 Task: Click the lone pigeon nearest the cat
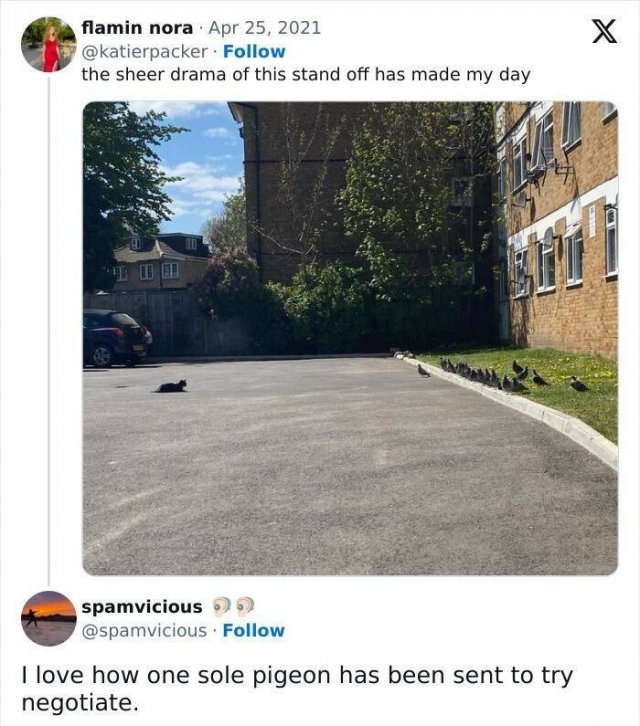pyautogui.click(x=423, y=371)
